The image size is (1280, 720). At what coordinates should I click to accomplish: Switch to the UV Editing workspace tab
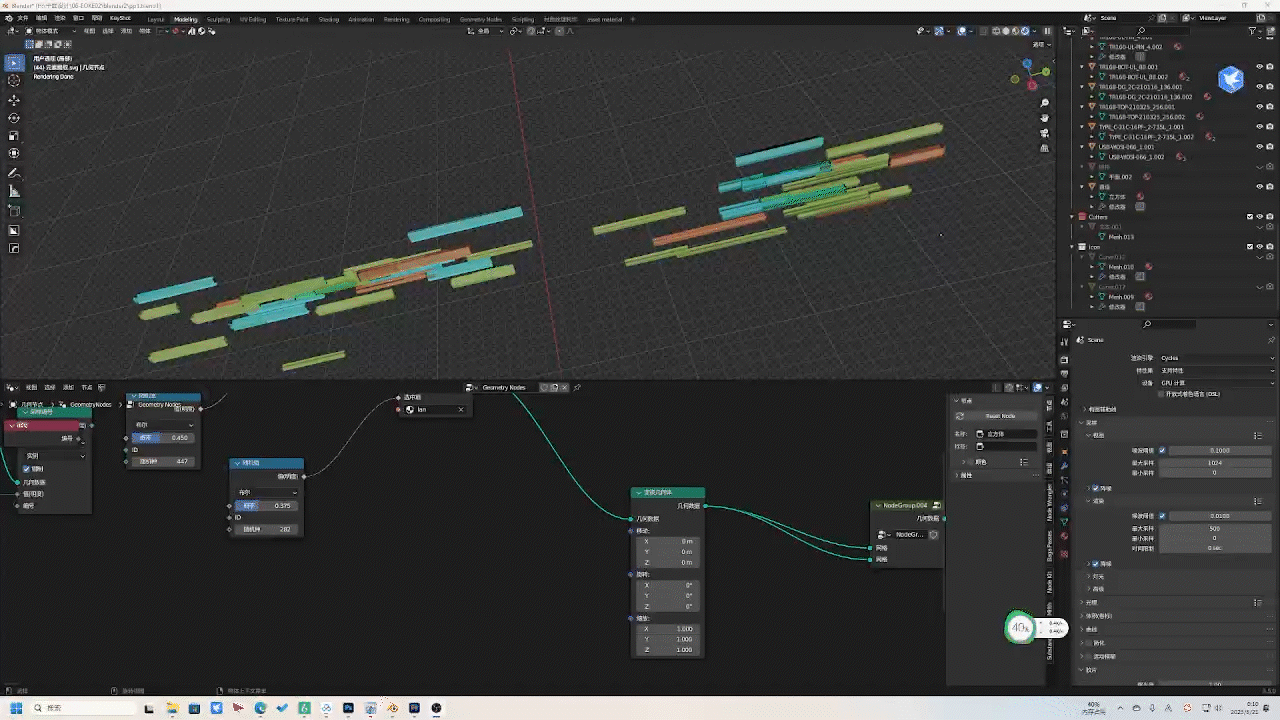[x=251, y=19]
